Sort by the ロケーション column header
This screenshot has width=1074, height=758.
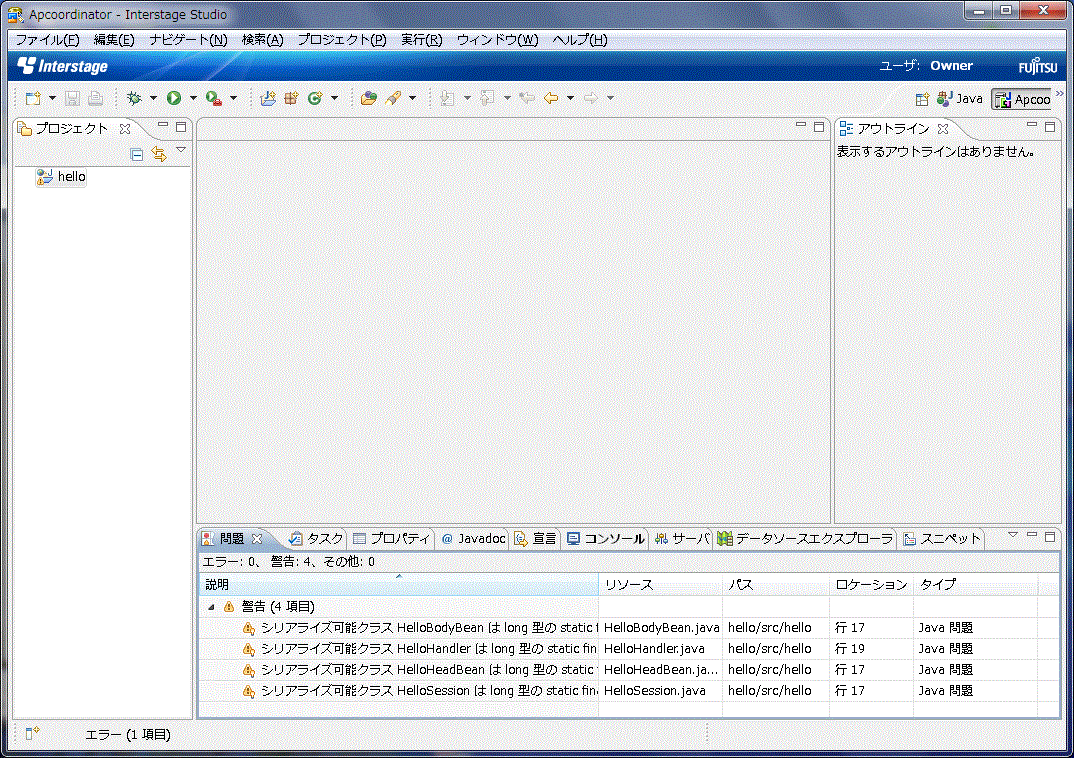tap(871, 585)
